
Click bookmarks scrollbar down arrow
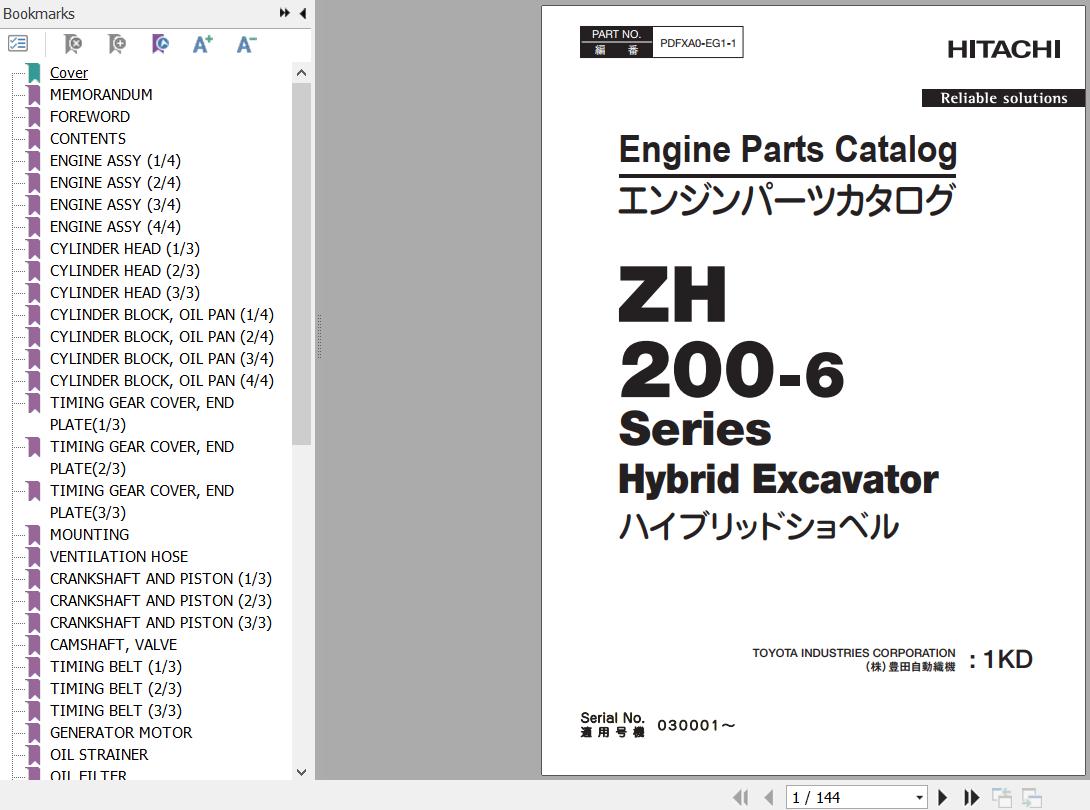tap(301, 772)
